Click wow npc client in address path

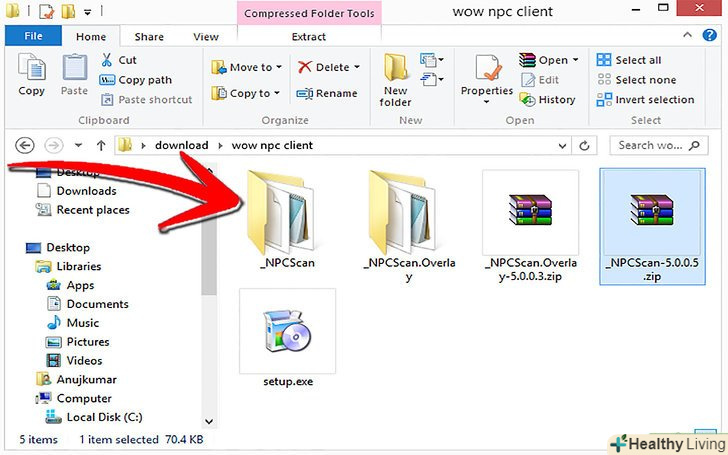[272, 145]
